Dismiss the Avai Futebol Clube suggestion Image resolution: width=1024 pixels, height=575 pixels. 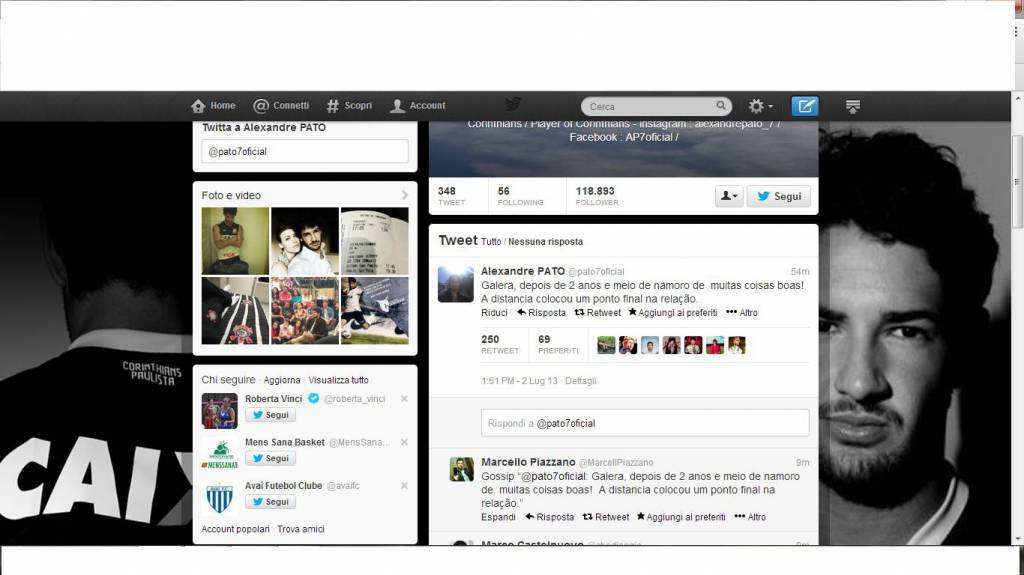[x=404, y=485]
